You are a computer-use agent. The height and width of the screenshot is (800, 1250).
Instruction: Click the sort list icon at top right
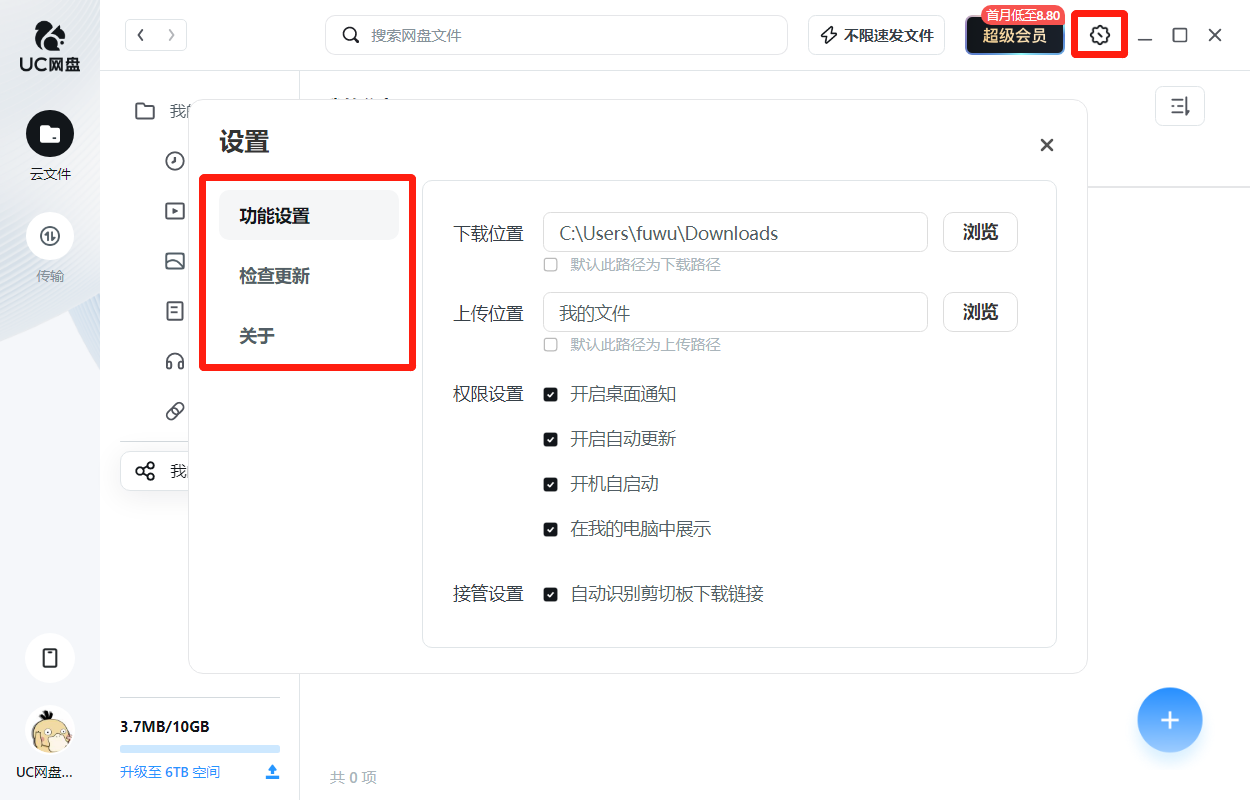coord(1179,106)
